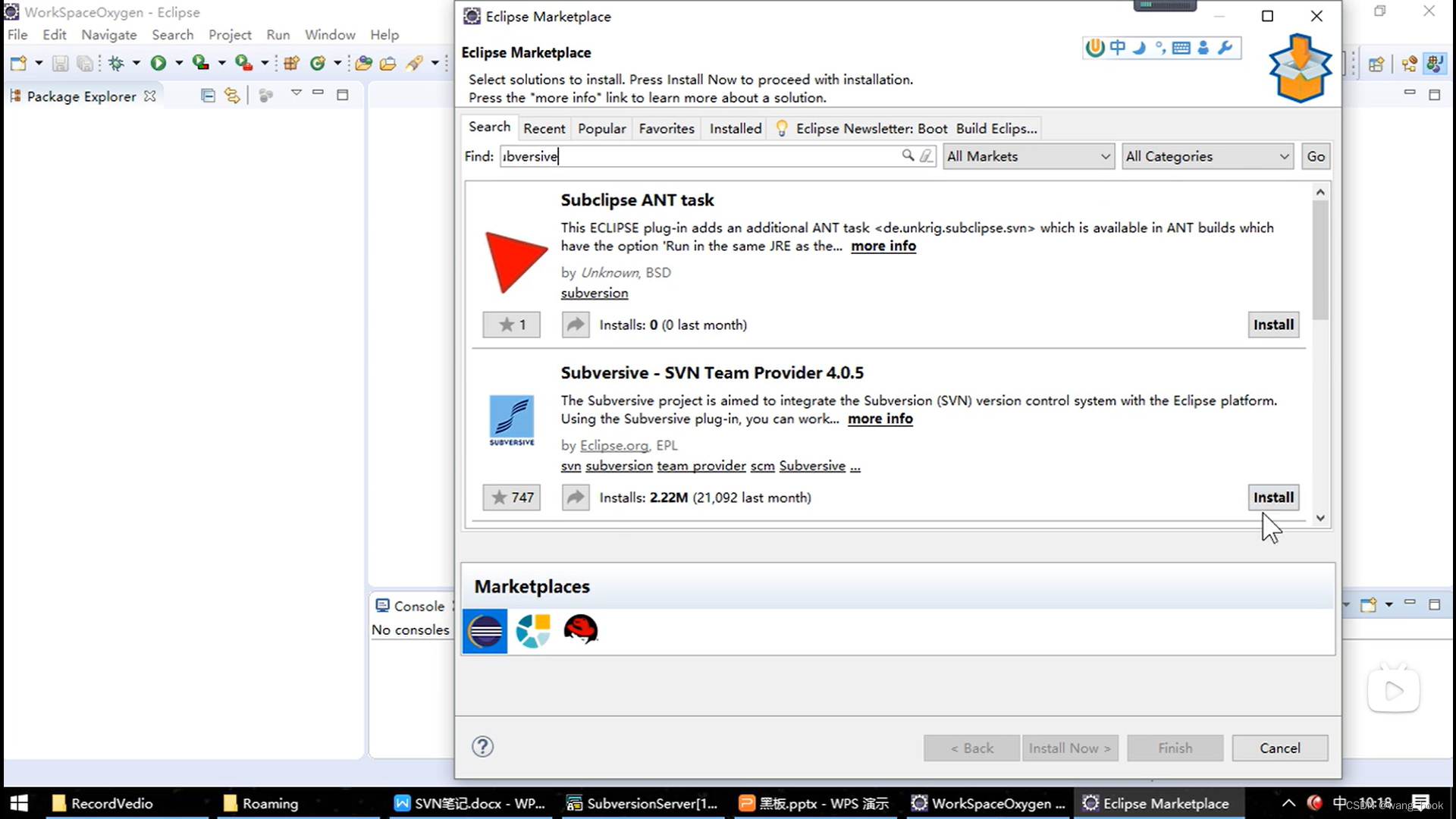Open the Eclipse Newsletter tab
The width and height of the screenshot is (1456, 819).
[905, 128]
